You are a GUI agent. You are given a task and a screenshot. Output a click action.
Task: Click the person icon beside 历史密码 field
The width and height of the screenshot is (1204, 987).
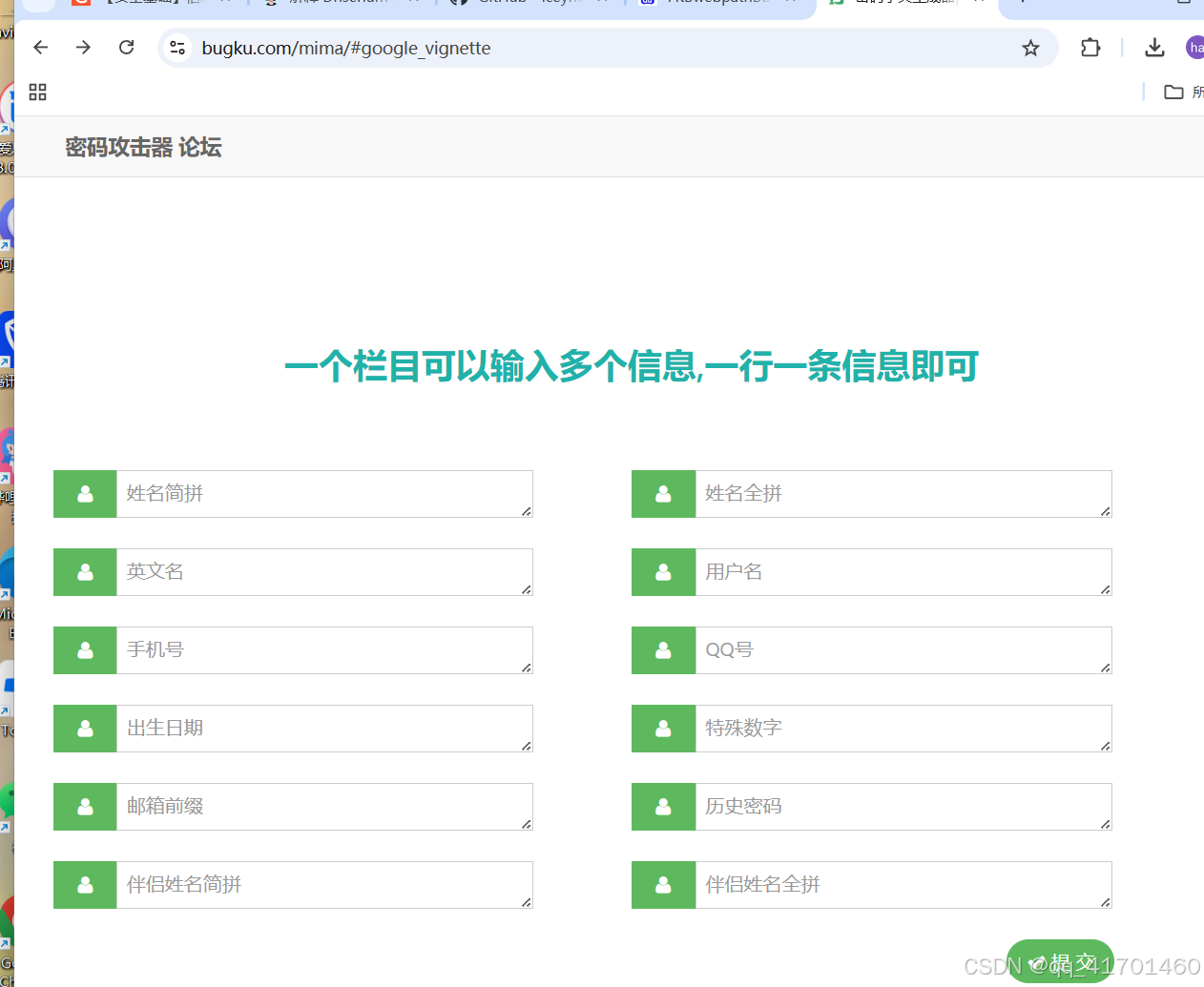(x=662, y=806)
